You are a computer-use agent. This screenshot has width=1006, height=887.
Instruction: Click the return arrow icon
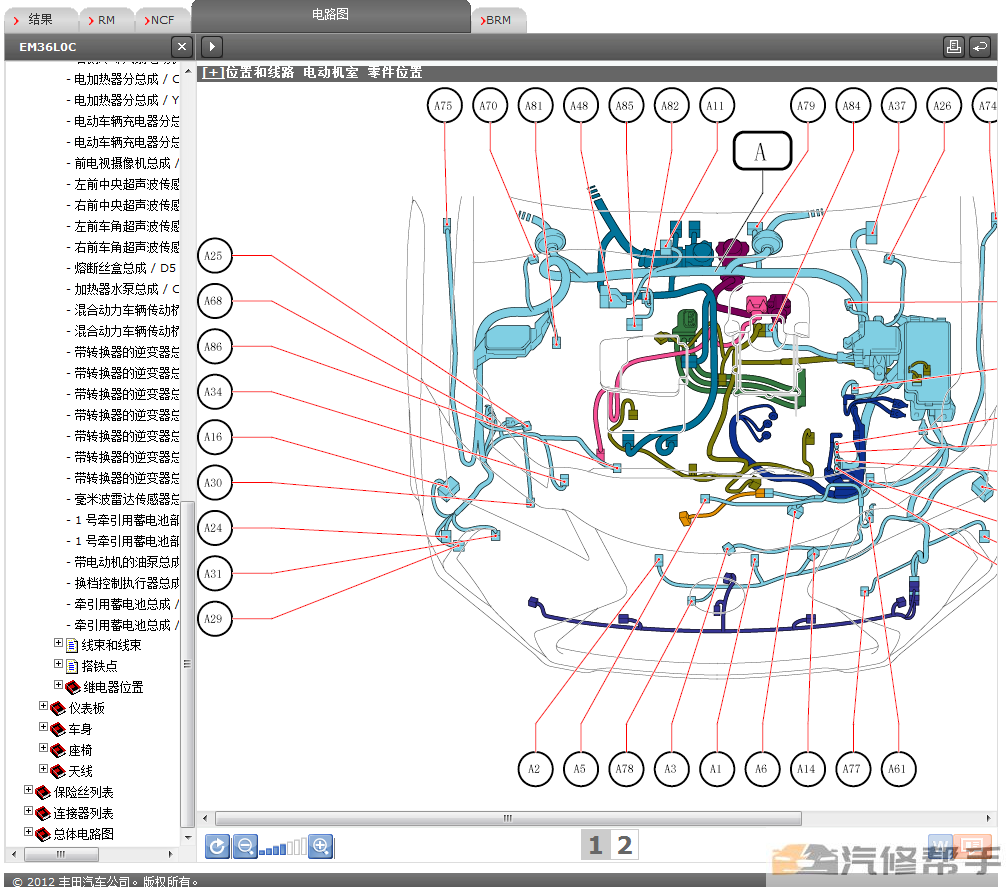pyautogui.click(x=980, y=47)
